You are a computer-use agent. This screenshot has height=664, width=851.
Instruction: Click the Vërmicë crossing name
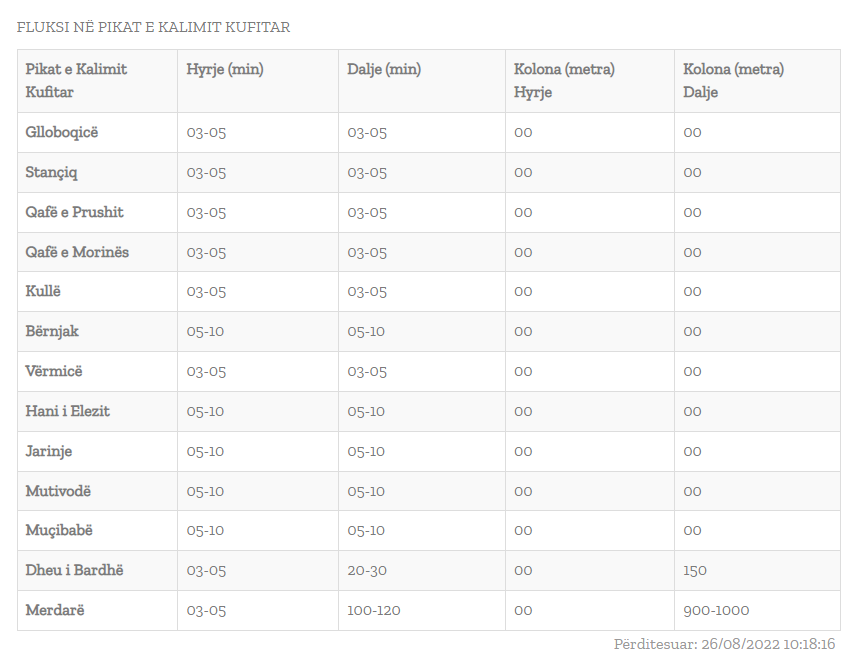click(x=54, y=371)
